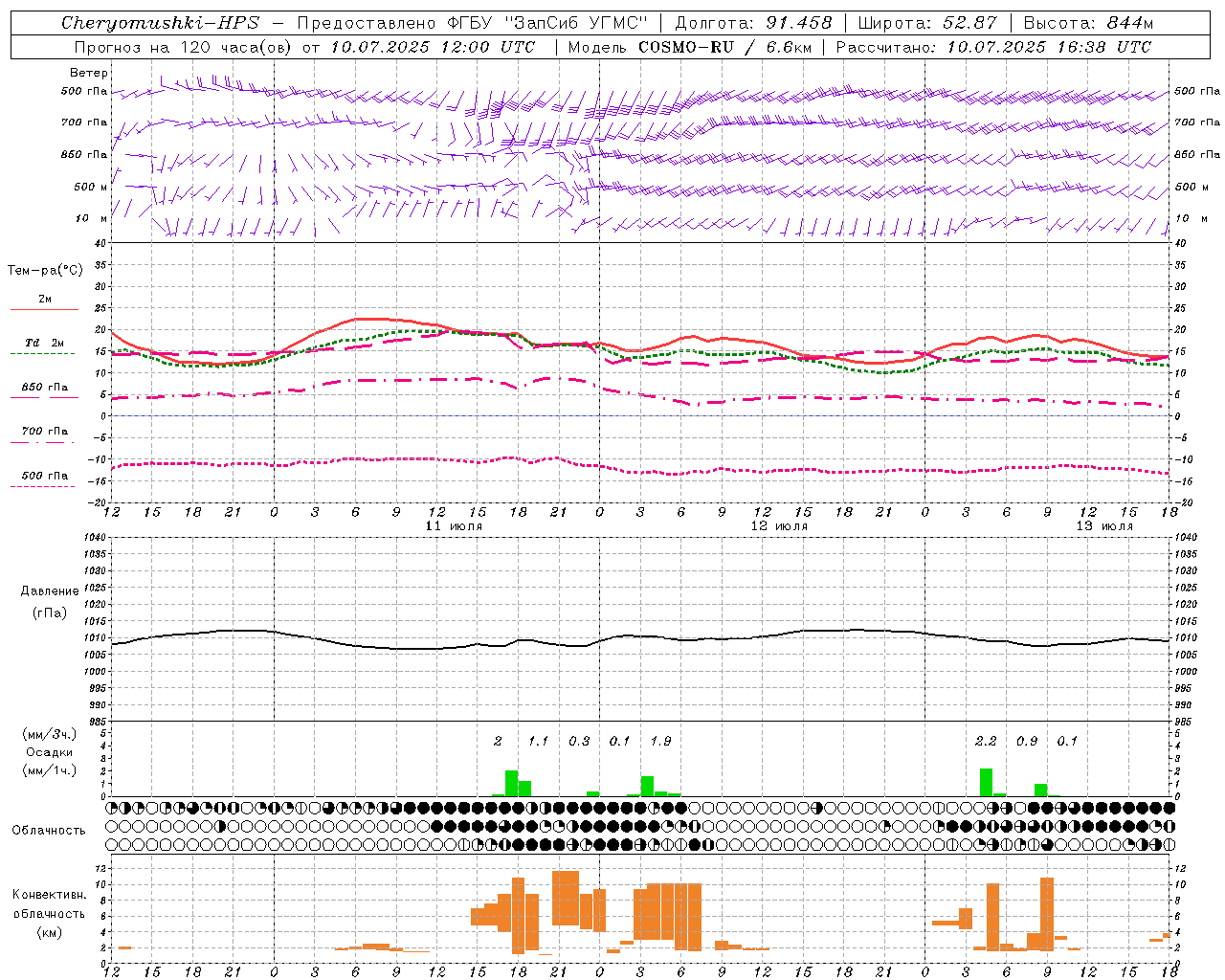The height and width of the screenshot is (980, 1225).
Task: Click the latitude value "Широта: 52.87"
Action: pos(927,23)
